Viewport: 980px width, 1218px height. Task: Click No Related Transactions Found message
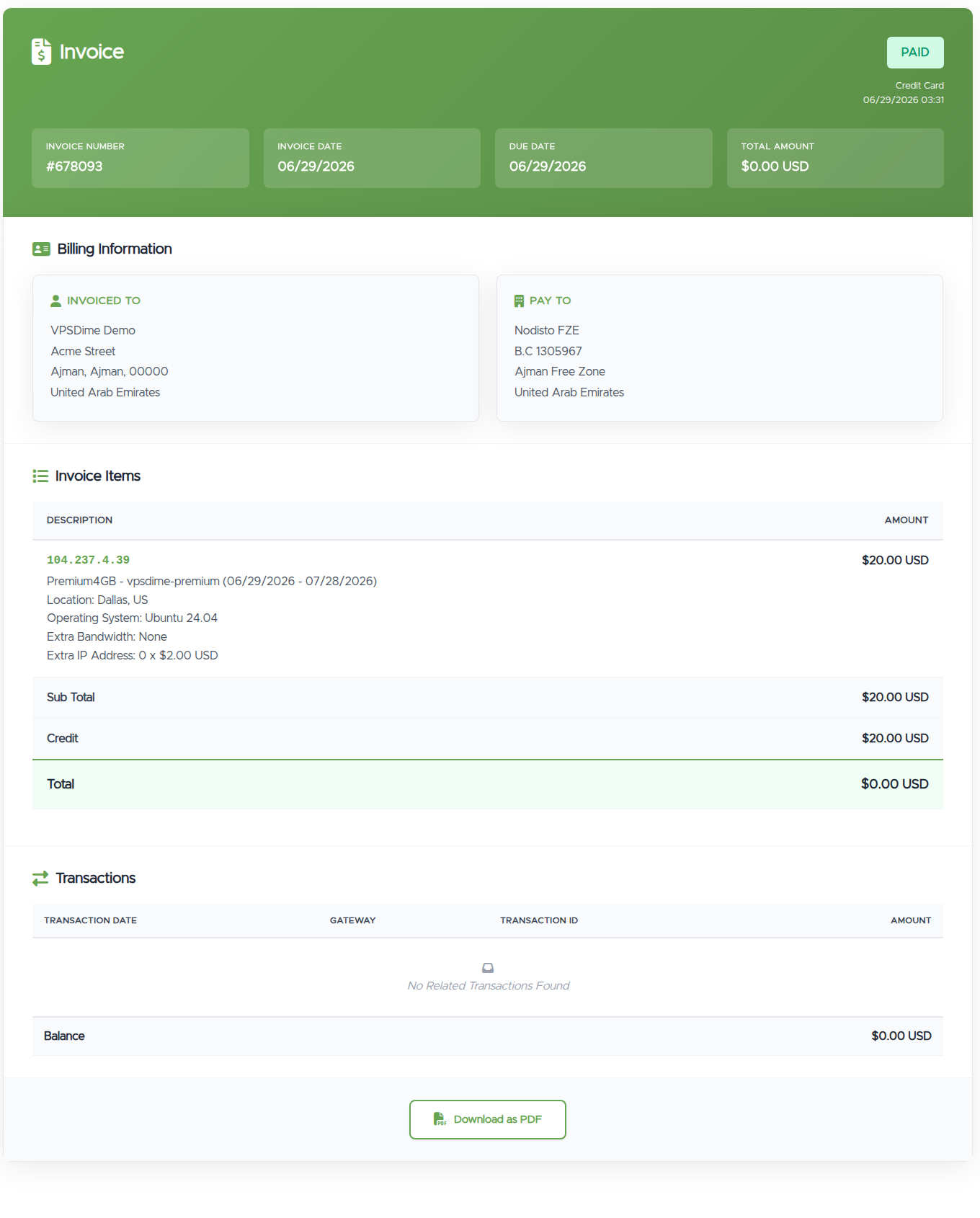(x=488, y=986)
